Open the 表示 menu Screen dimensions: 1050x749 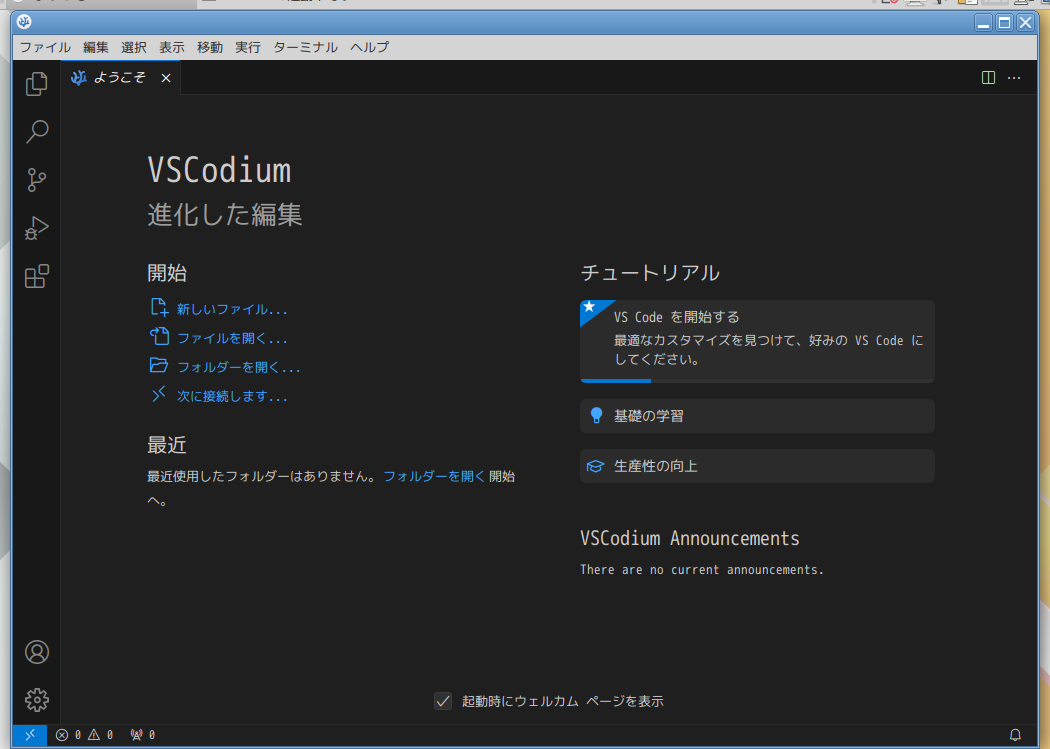(x=172, y=48)
